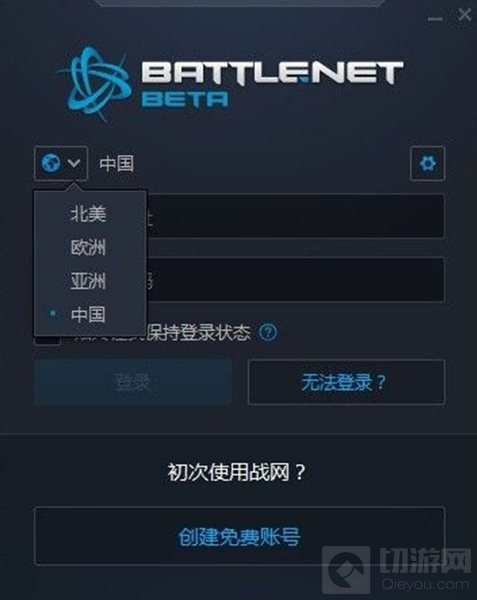Click the BATTLE.NET BETA title text

(272, 84)
